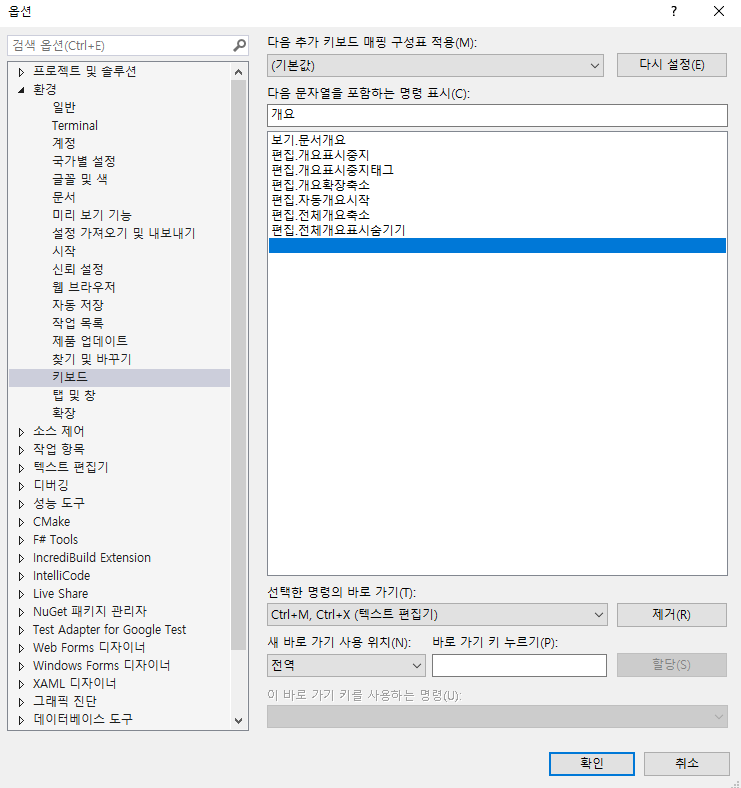The width and height of the screenshot is (741, 788).
Task: Expand Test Adapter for Google Test node
Action: point(21,630)
